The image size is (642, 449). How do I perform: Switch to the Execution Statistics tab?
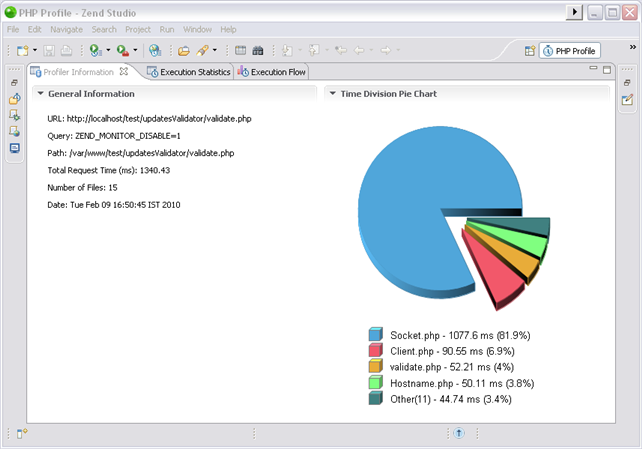tap(189, 72)
